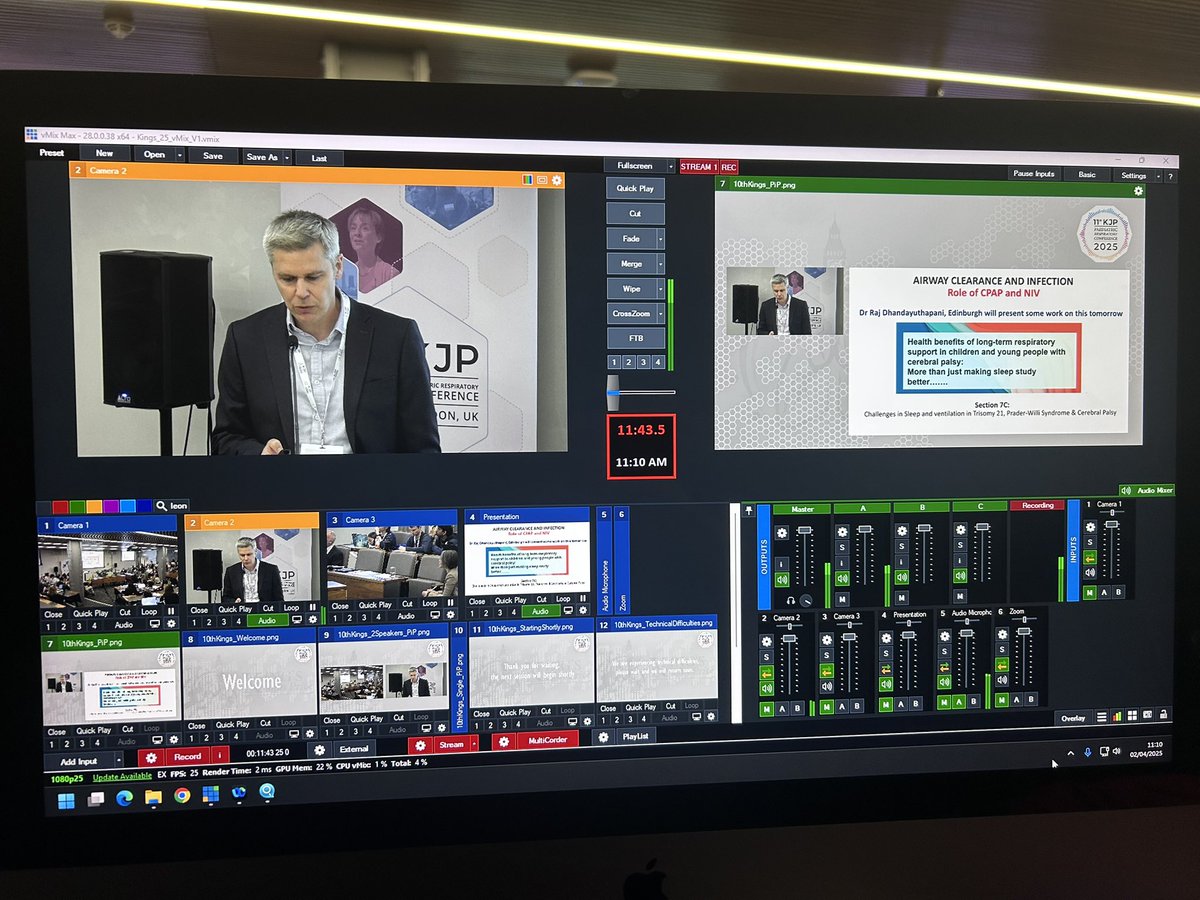Click the Master output volume fader

(805, 531)
